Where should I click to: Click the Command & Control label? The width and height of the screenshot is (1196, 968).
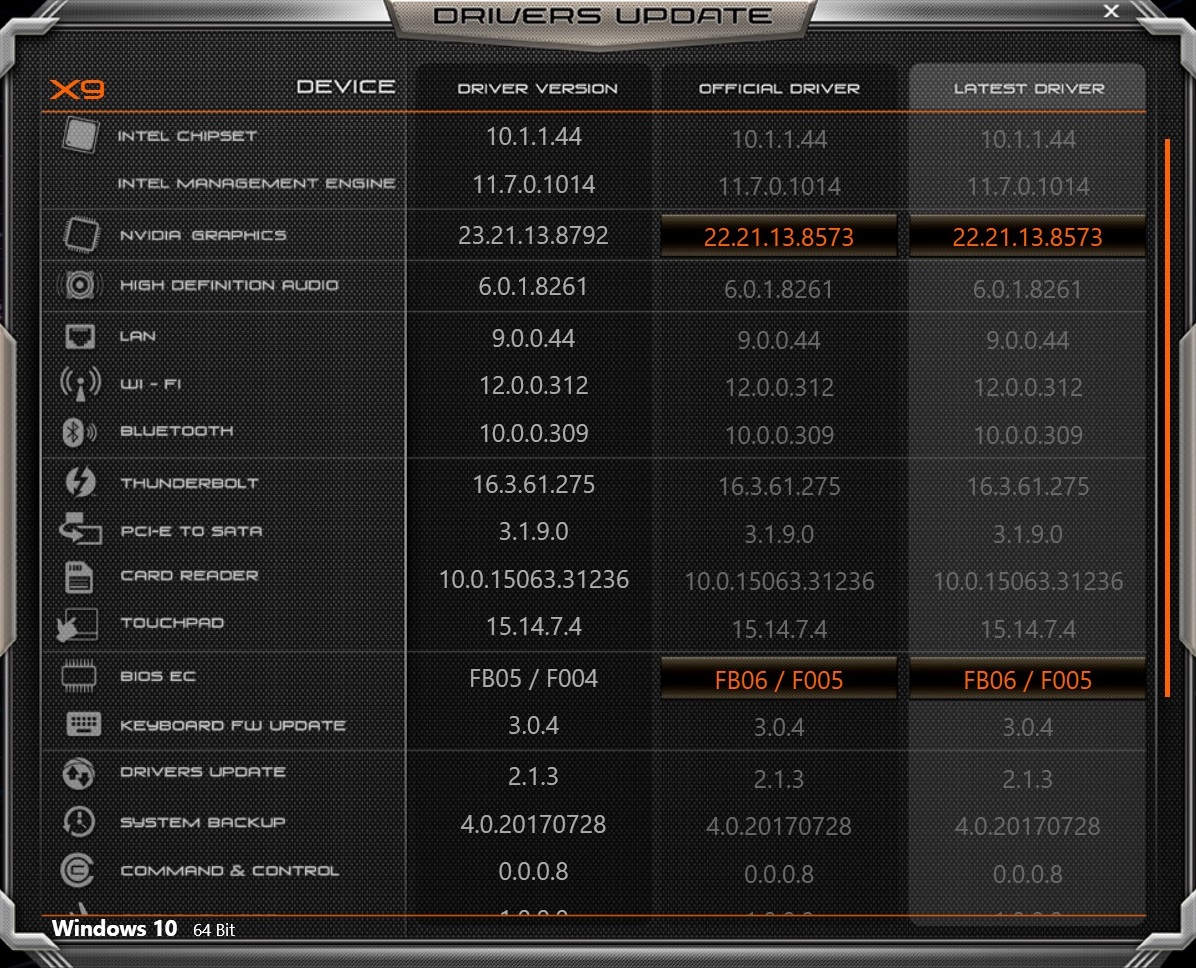[230, 870]
